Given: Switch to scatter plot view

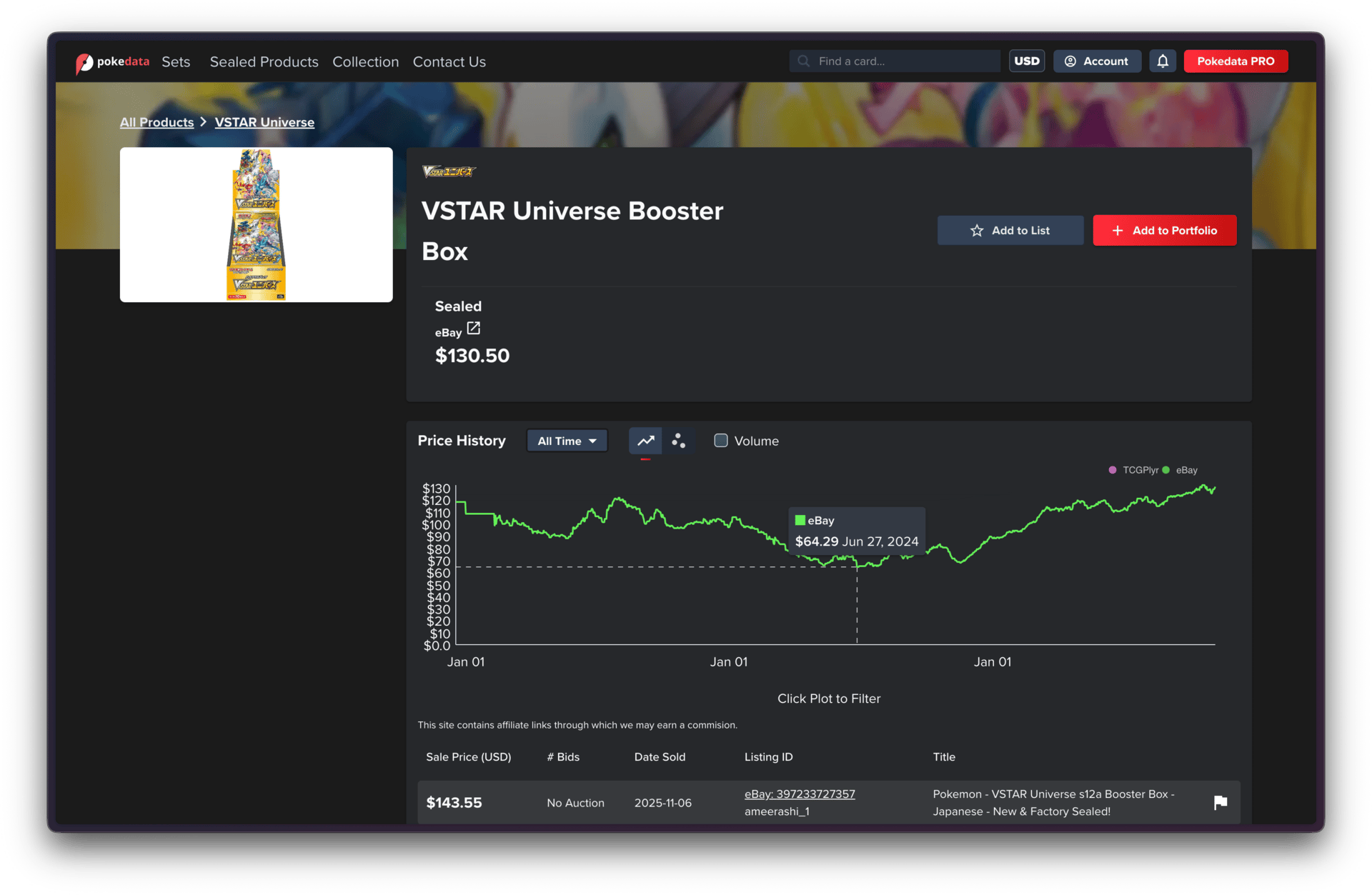Looking at the screenshot, I should pos(678,441).
